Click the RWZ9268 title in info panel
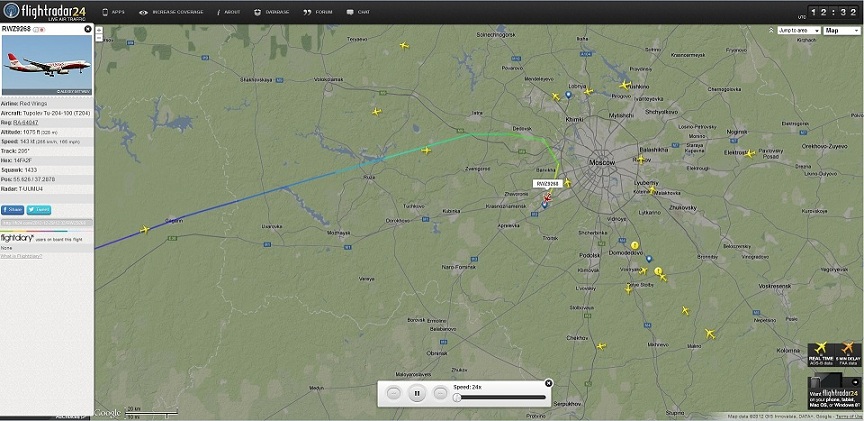This screenshot has height=421, width=864. (x=17, y=28)
